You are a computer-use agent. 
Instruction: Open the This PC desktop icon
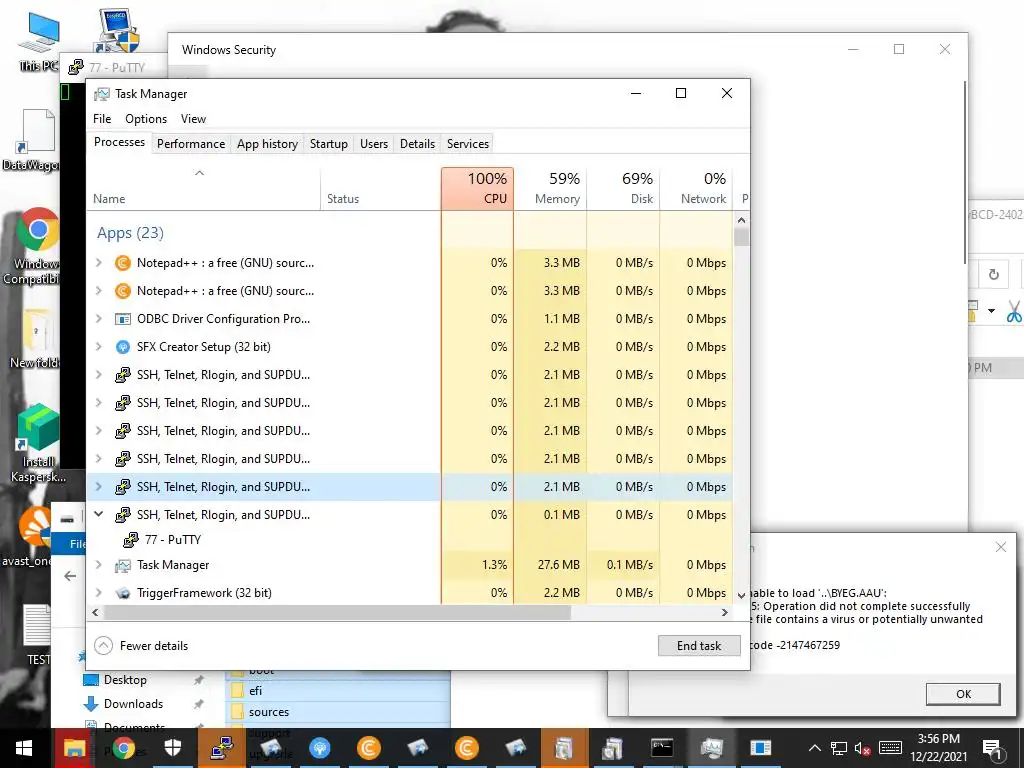coord(39,40)
